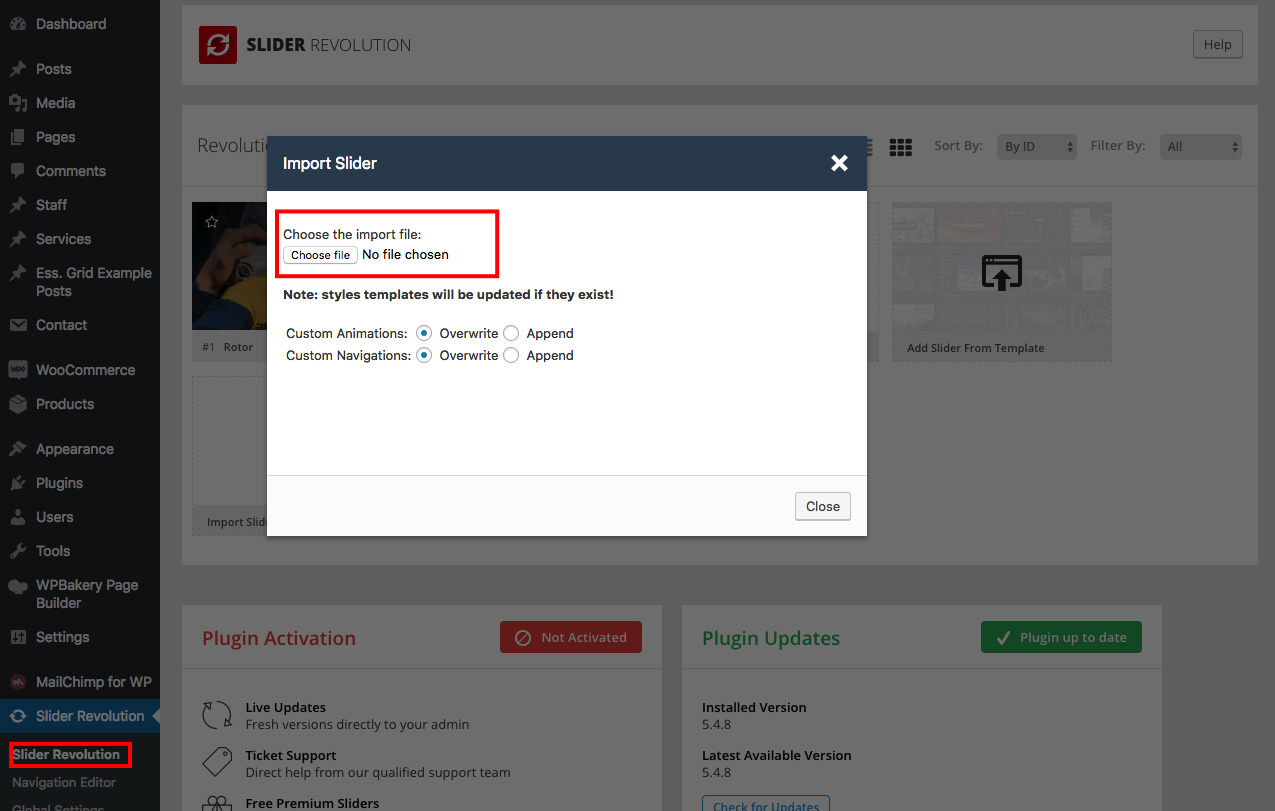Select the highlighted Slider Revolution submenu item
The image size is (1275, 811).
coord(66,754)
